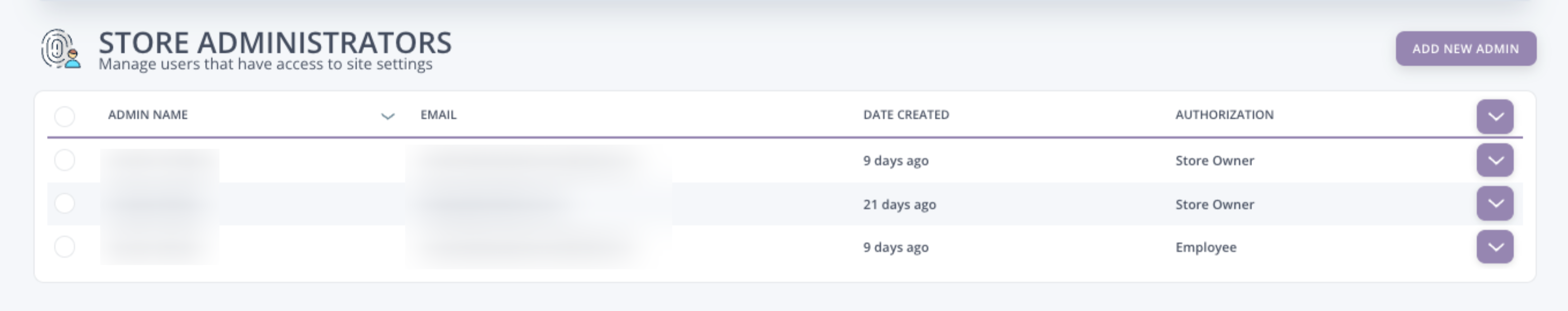Click the Date Created column header
1568x311 pixels.
click(906, 114)
